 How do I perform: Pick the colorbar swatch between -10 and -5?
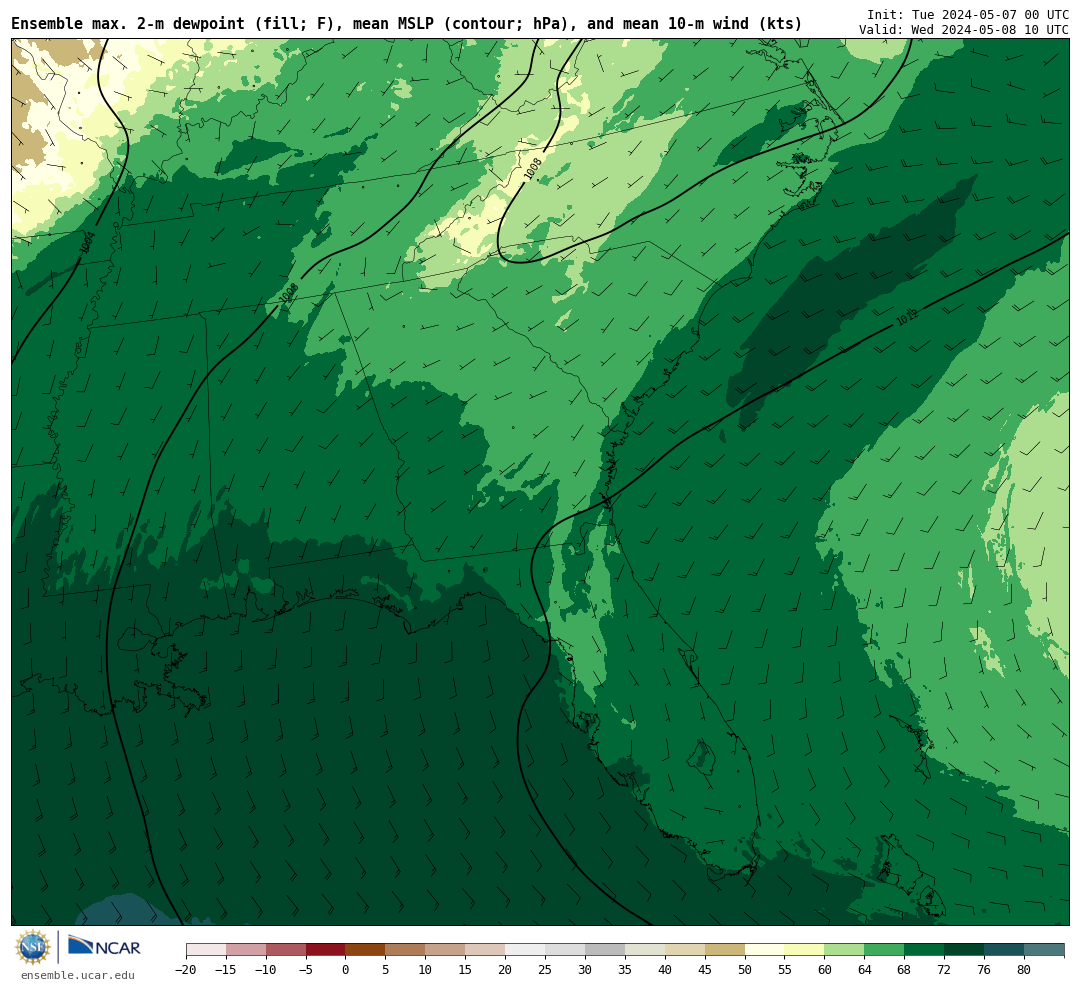pos(286,949)
